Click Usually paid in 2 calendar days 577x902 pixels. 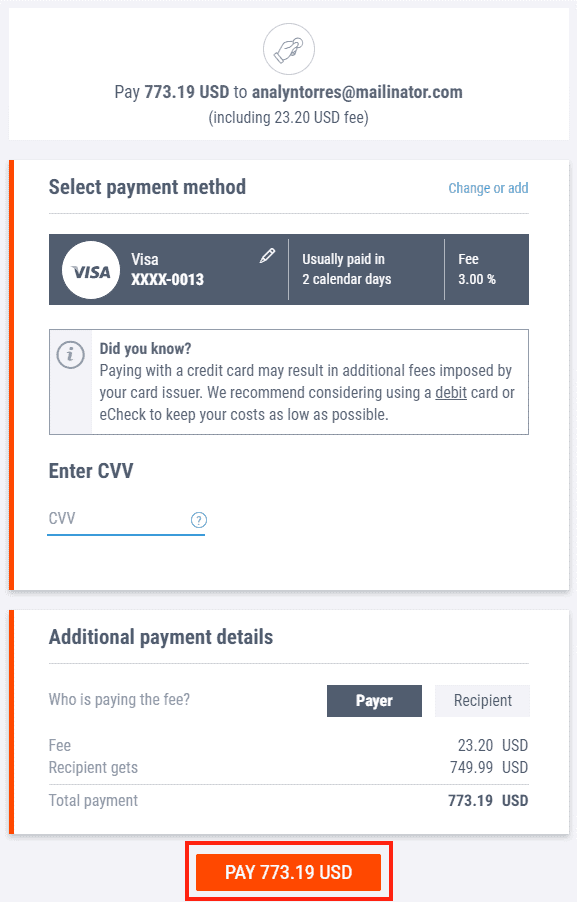pos(347,269)
